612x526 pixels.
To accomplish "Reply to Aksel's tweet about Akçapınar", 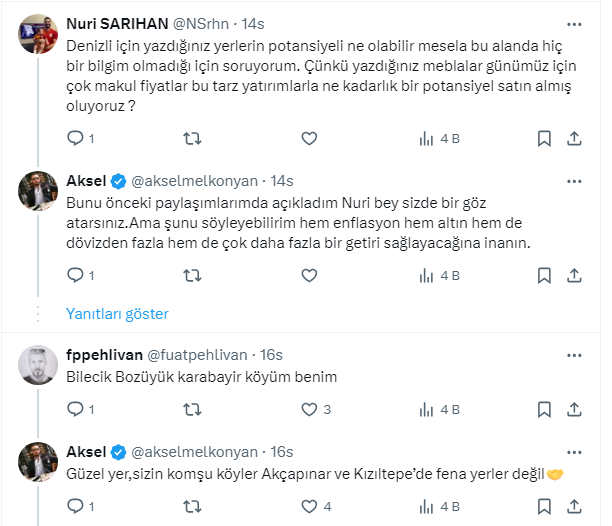I will click(x=75, y=506).
